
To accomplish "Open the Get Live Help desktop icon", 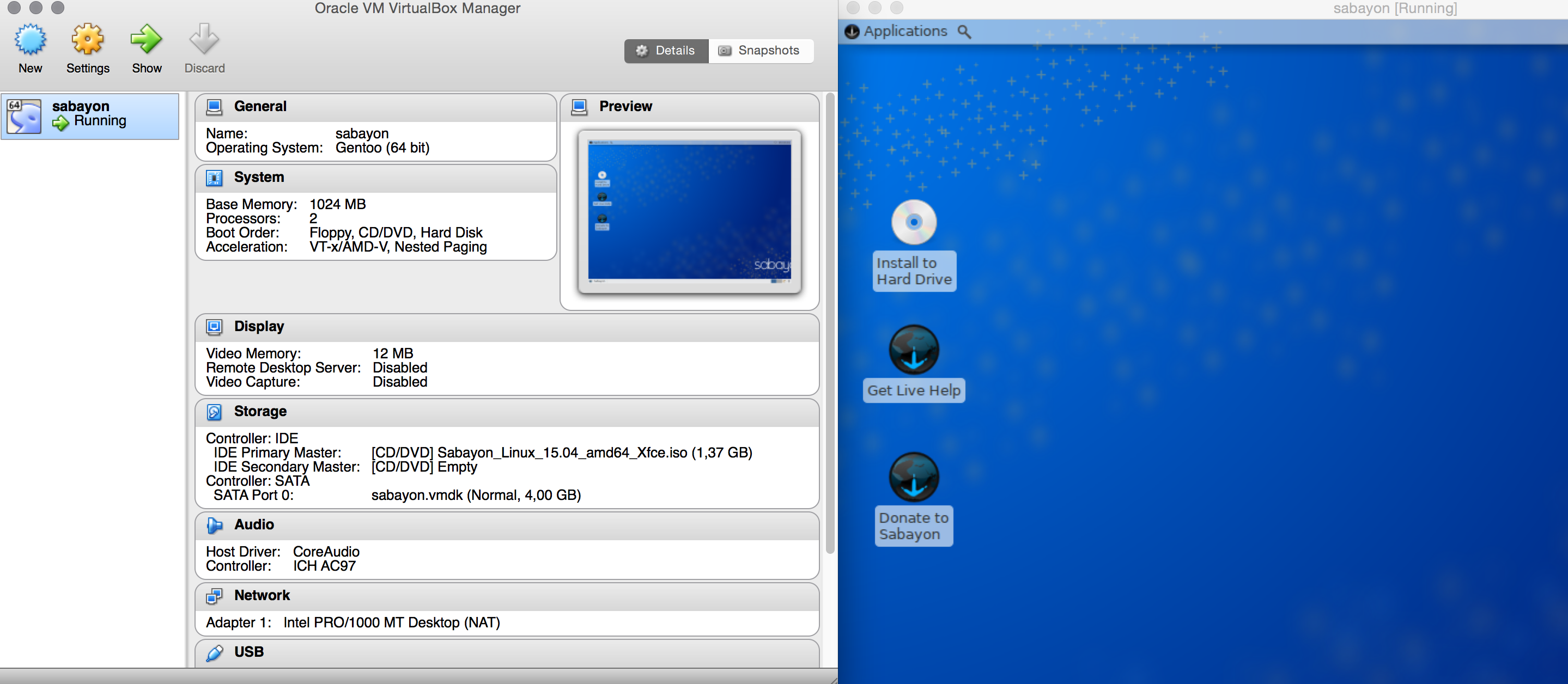I will pyautogui.click(x=913, y=350).
